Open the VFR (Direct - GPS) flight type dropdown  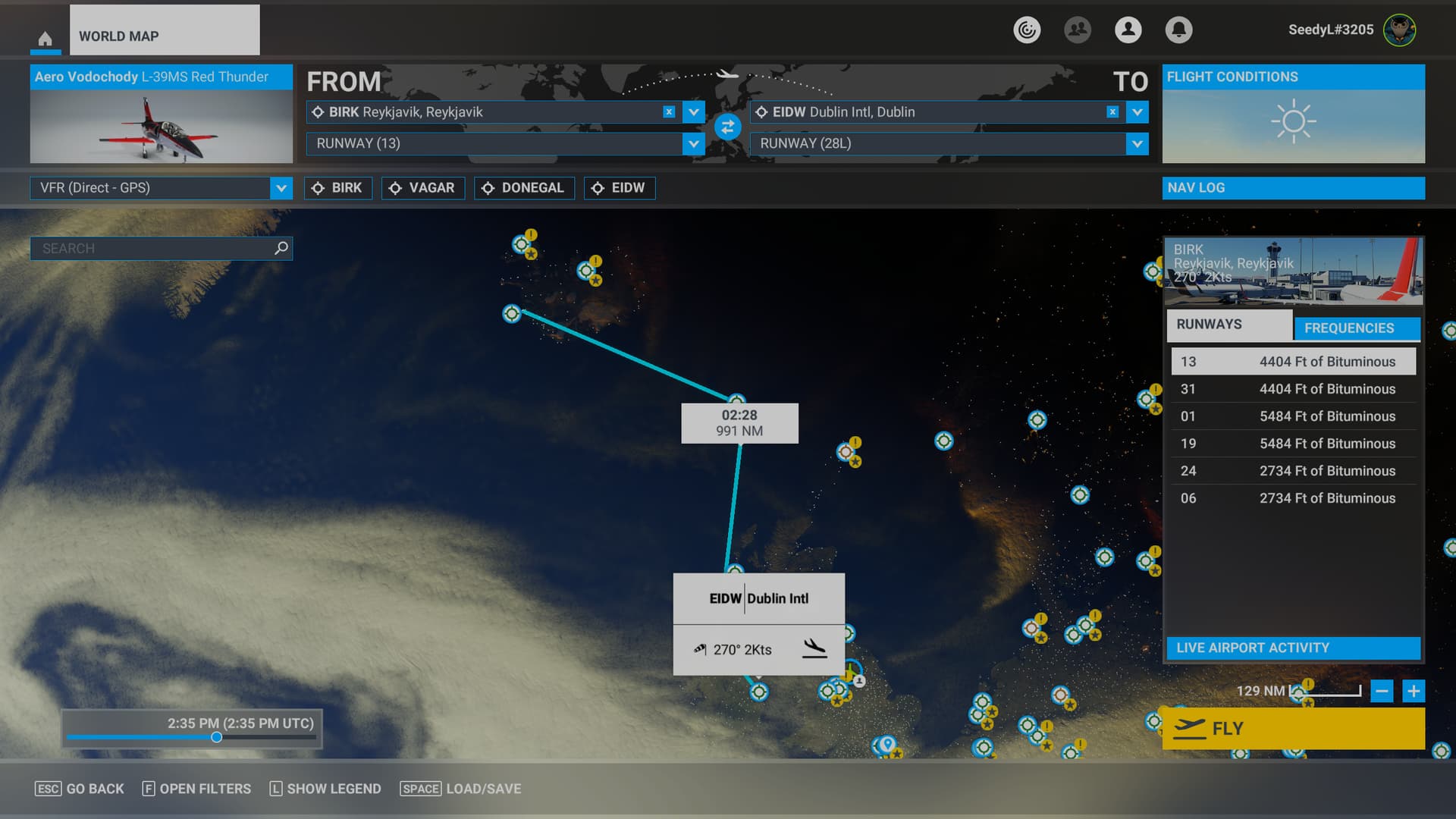point(162,188)
